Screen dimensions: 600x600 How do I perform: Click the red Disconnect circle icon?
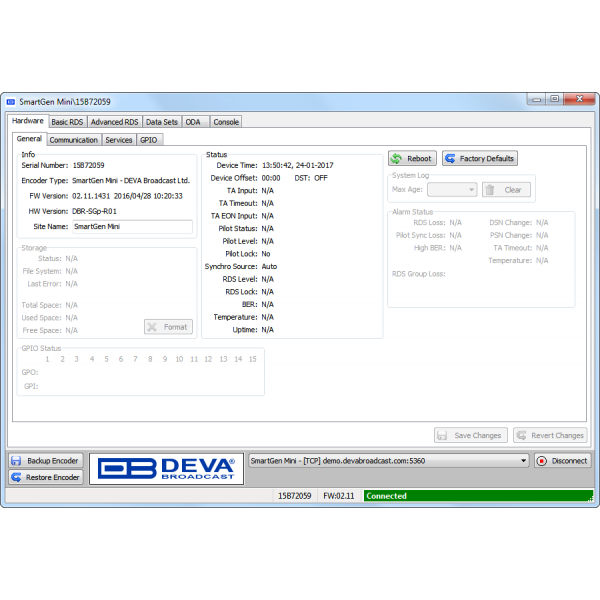[x=541, y=461]
